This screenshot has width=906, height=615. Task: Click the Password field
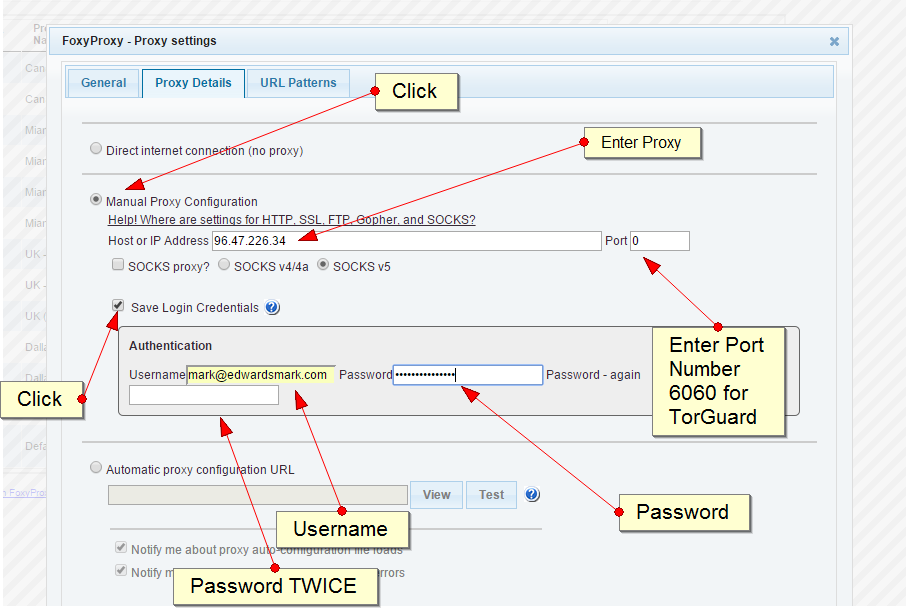pyautogui.click(x=468, y=375)
